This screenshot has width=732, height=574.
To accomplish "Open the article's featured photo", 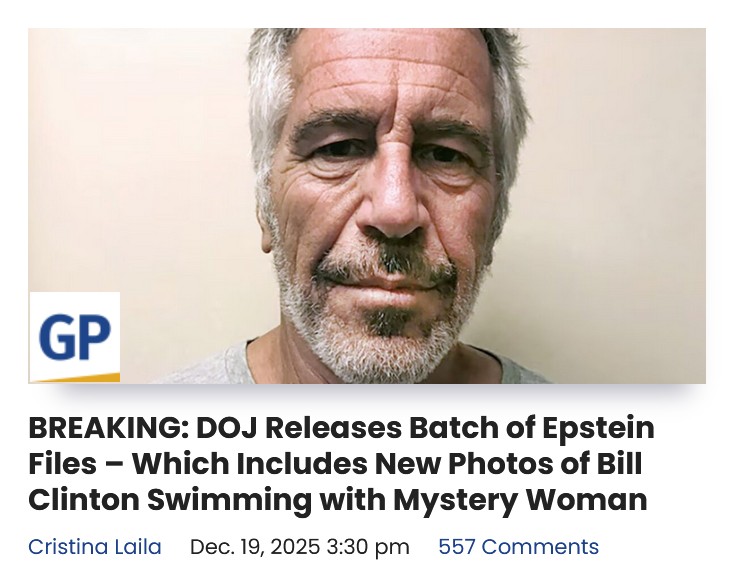I will click(x=367, y=206).
